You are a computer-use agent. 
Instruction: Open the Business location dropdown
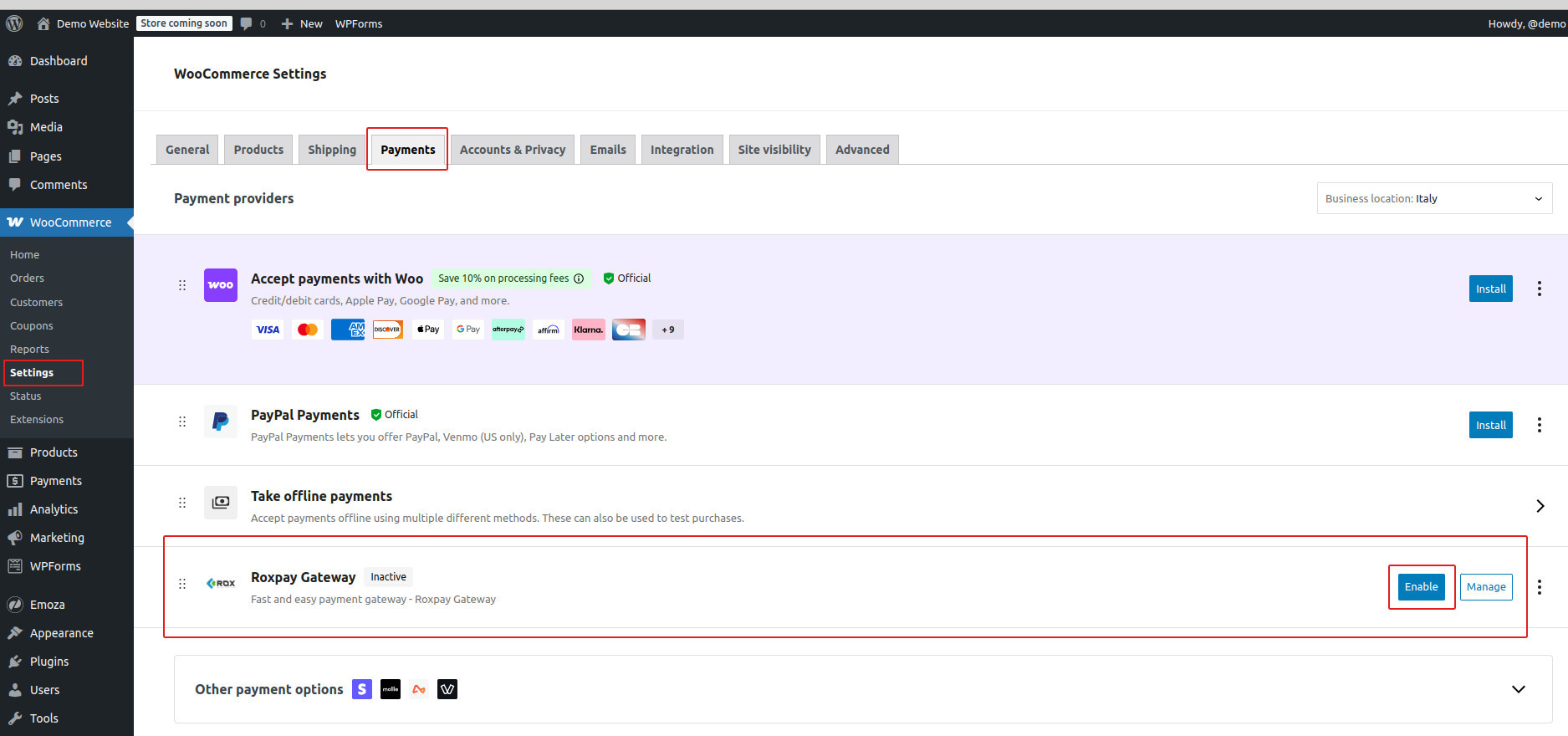click(1434, 198)
